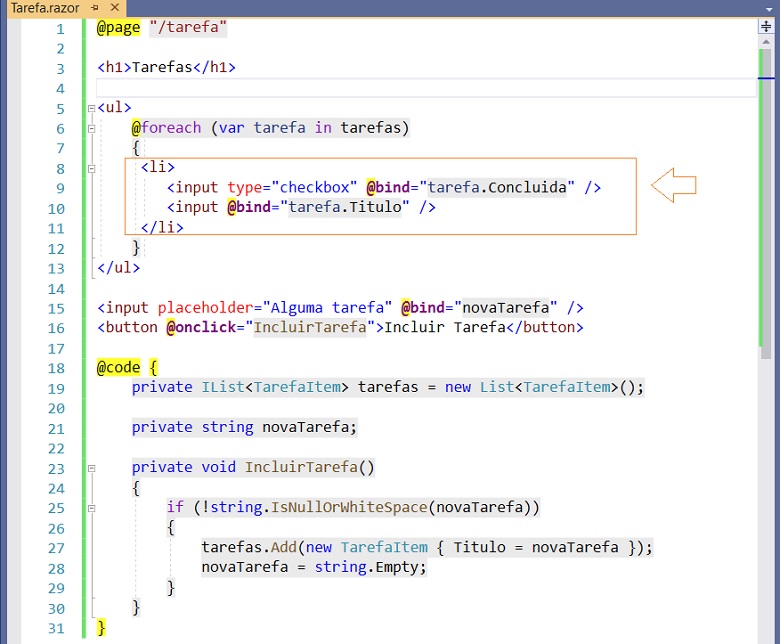Click the "IncluirTarefa" handler string on line 16
Screen dimensions: 780x644
point(310,327)
